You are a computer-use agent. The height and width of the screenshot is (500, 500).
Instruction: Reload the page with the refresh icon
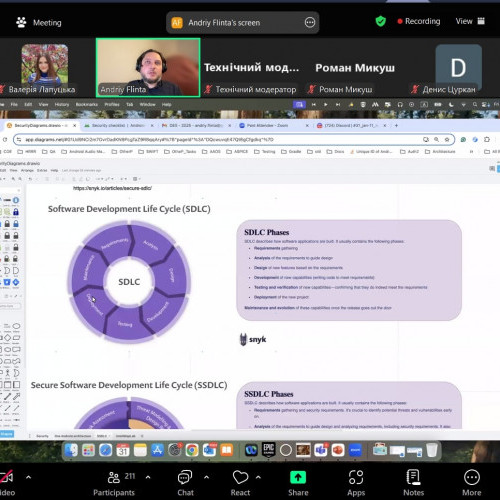(x=5, y=139)
